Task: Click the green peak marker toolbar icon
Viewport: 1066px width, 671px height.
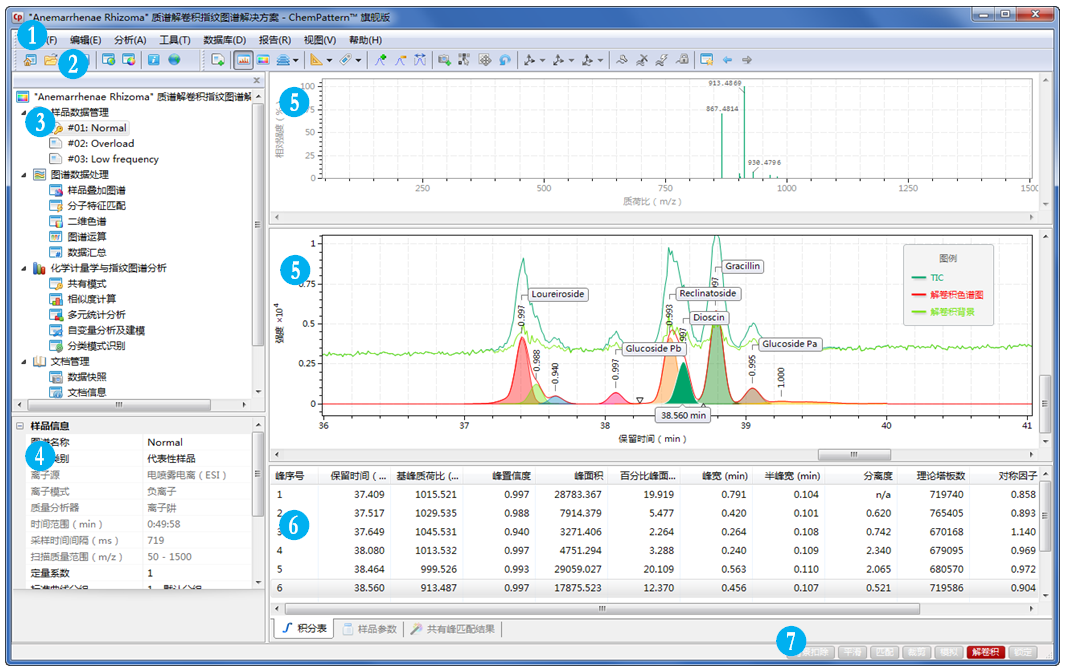Action: coord(380,60)
